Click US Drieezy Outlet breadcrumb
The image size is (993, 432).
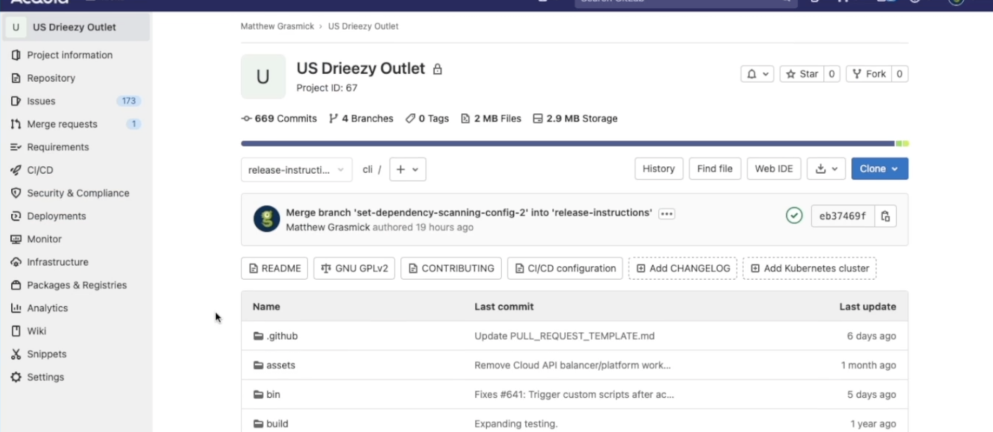point(363,27)
